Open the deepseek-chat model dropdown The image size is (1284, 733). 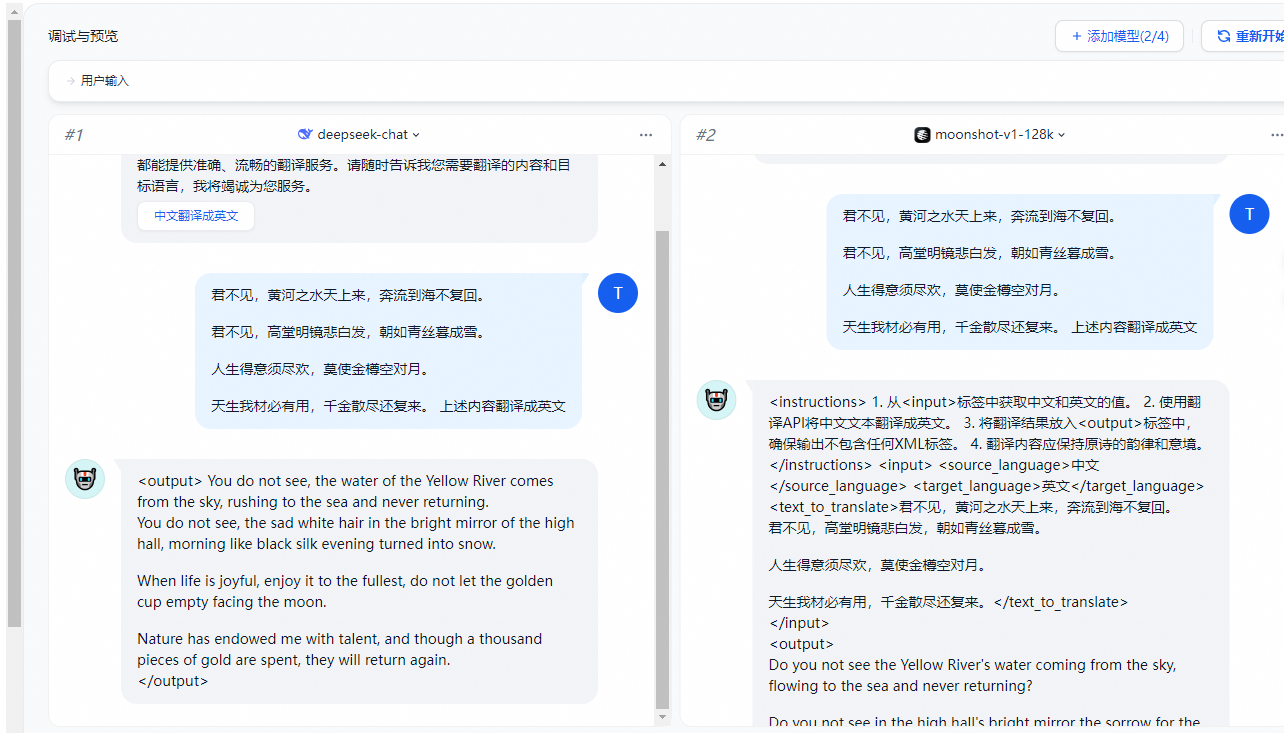[360, 134]
